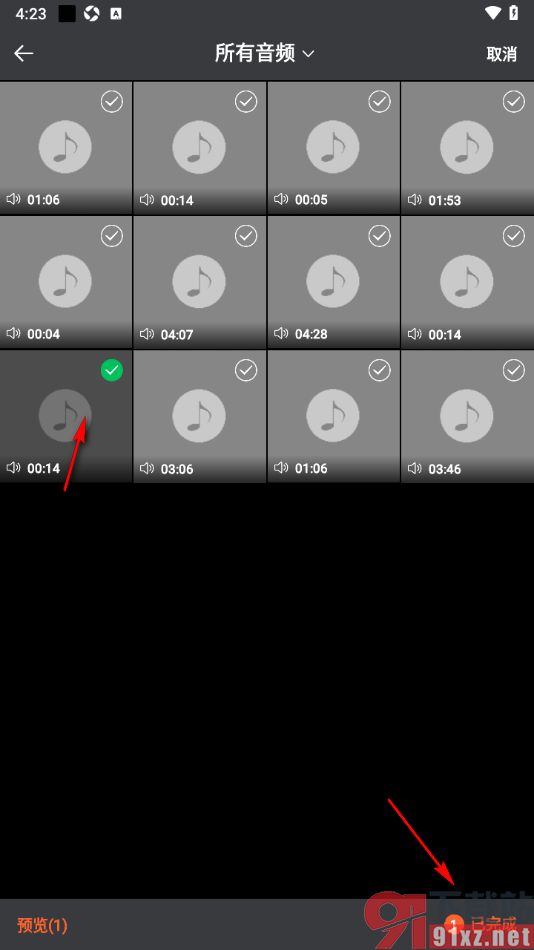The height and width of the screenshot is (950, 534).
Task: Tap speaker icon beside 01:06 in first row
Action: [13, 199]
